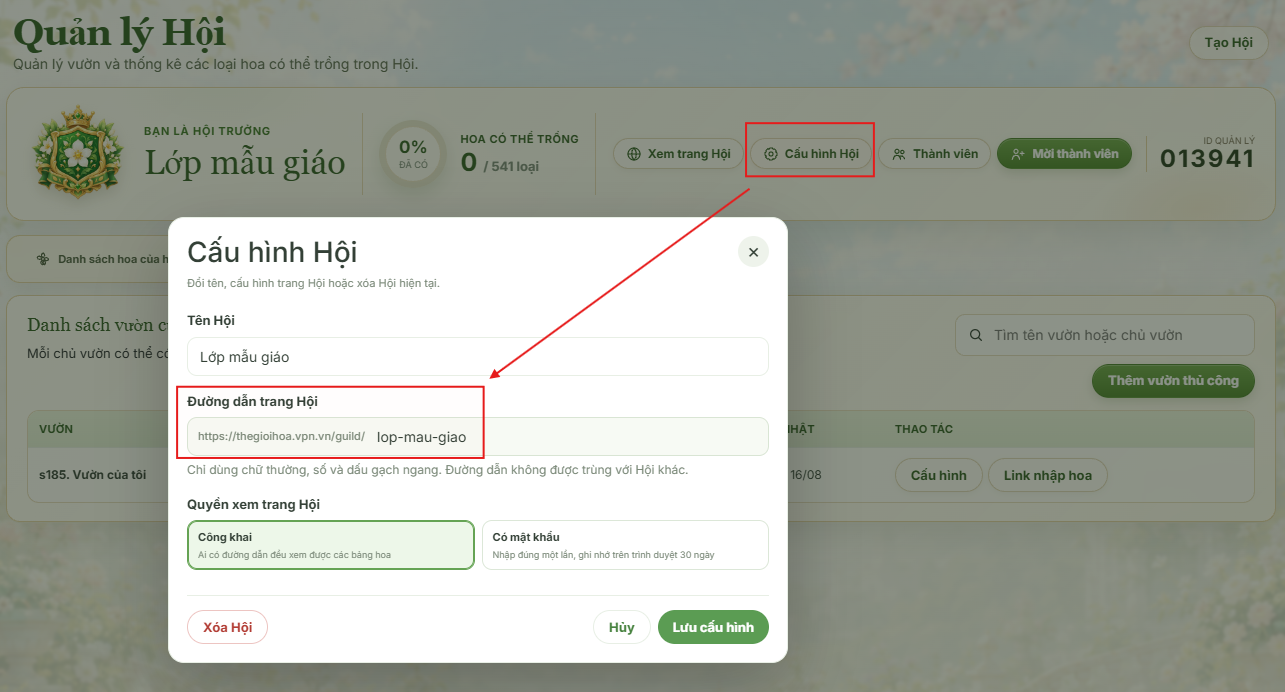
Task: Click the globe icon on Xem trang Hội
Action: tap(633, 154)
